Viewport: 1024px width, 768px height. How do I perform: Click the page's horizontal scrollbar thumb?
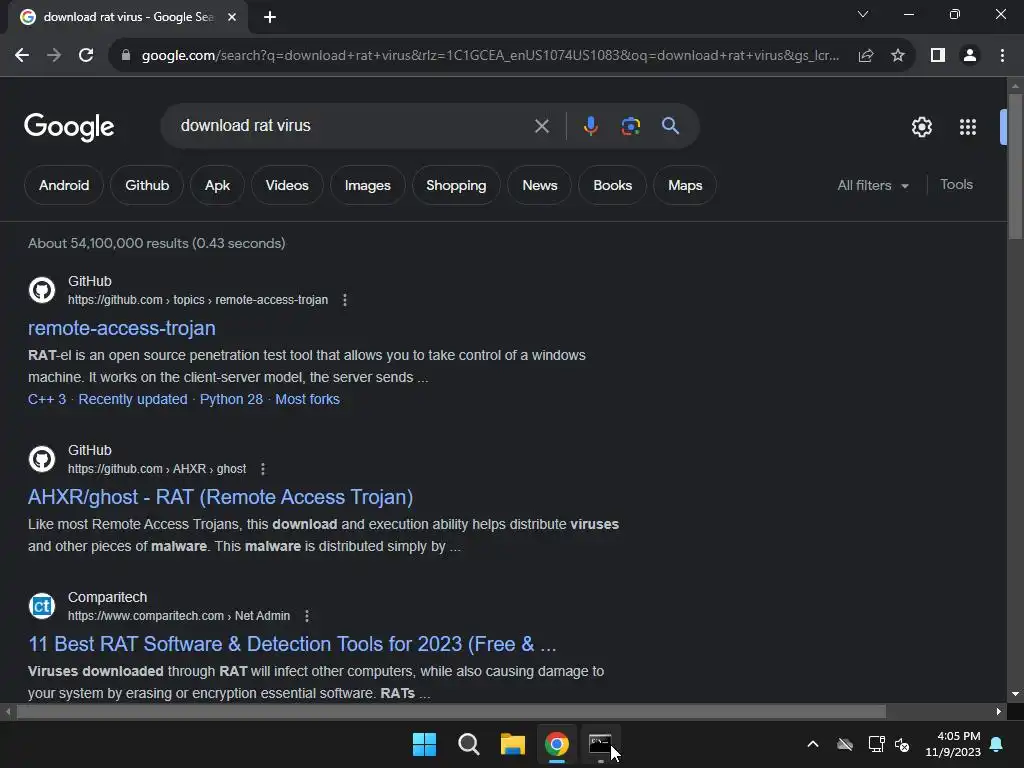coord(451,711)
